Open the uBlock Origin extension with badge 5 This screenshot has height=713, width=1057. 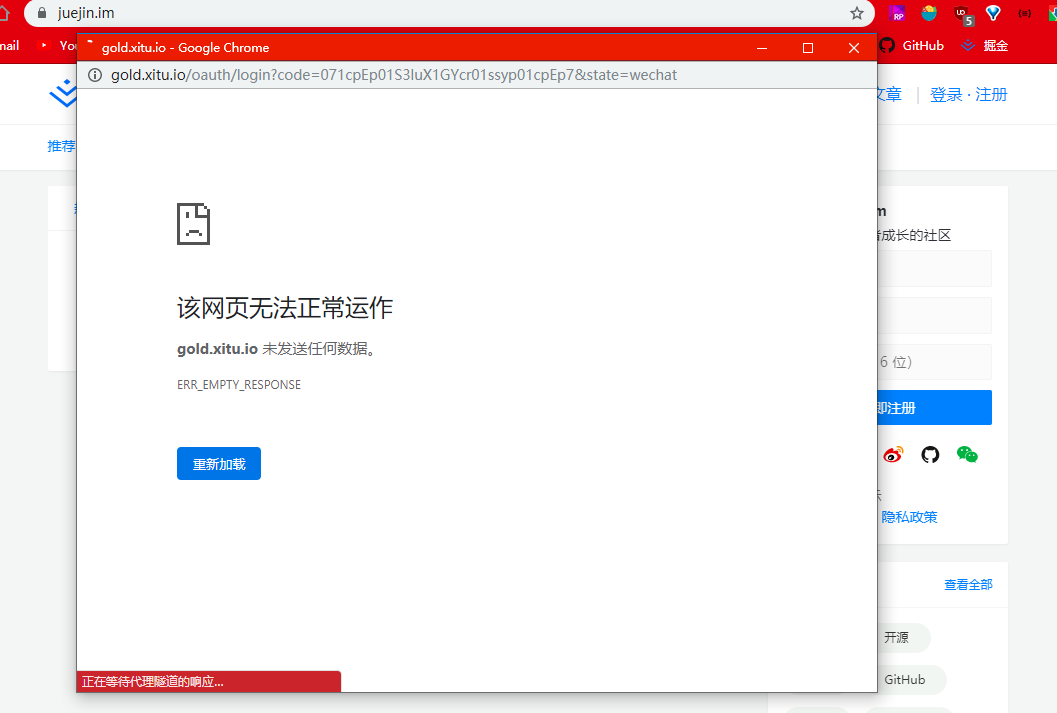point(963,14)
